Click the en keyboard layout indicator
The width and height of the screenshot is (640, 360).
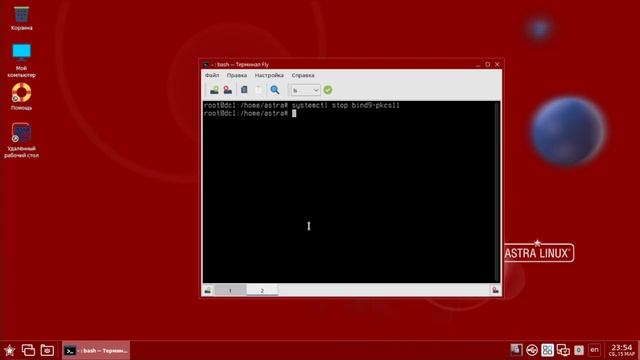[594, 350]
